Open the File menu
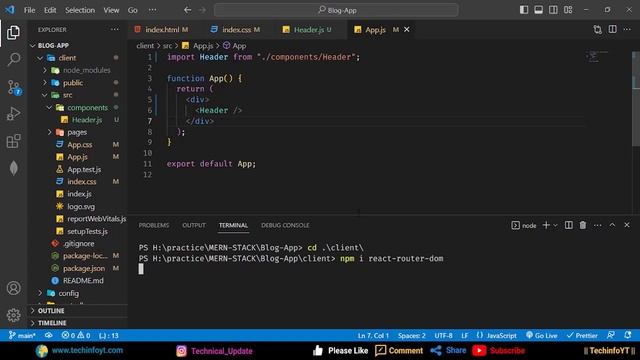 (x=29, y=10)
